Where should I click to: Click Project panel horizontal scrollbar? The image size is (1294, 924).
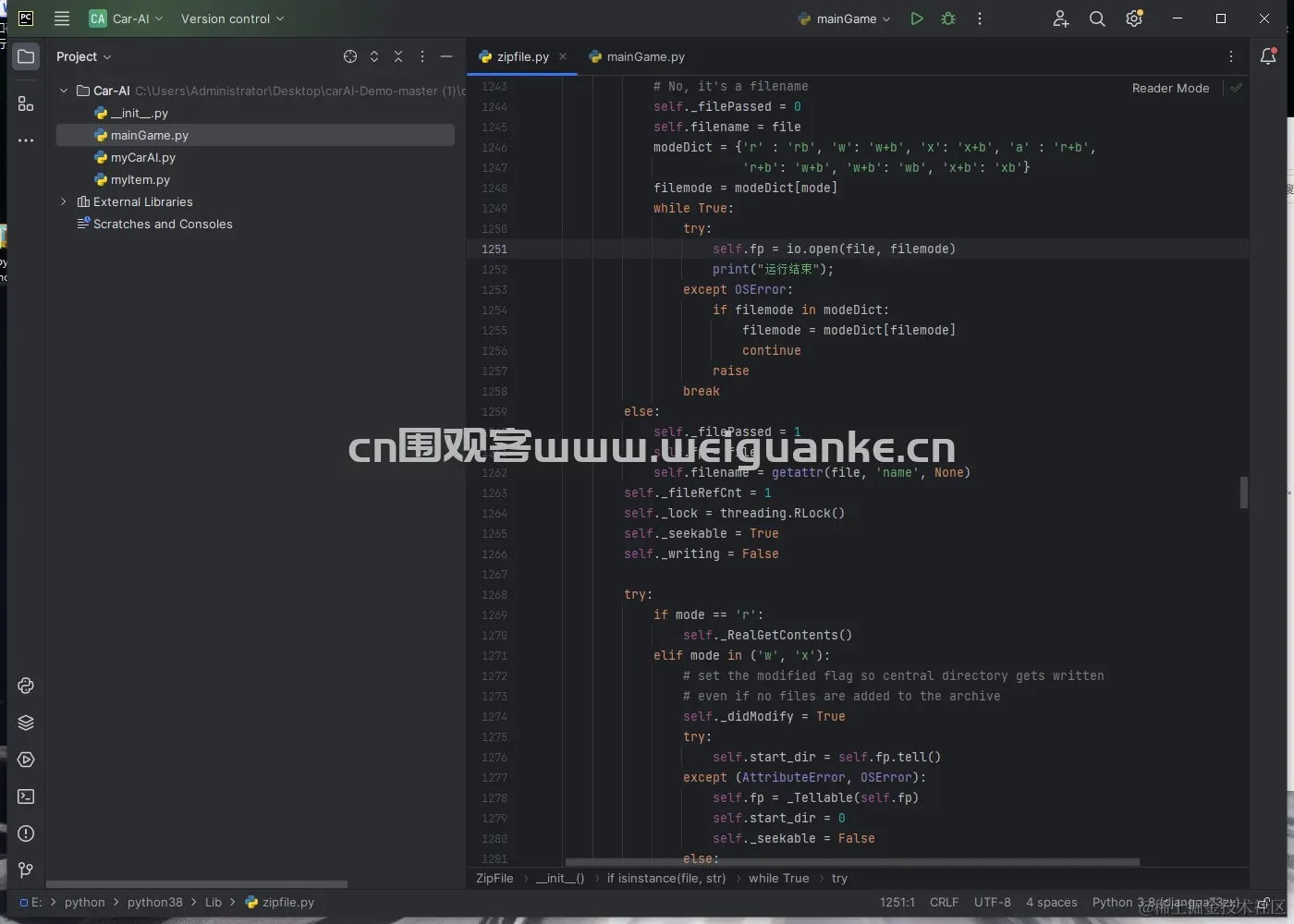(x=197, y=884)
